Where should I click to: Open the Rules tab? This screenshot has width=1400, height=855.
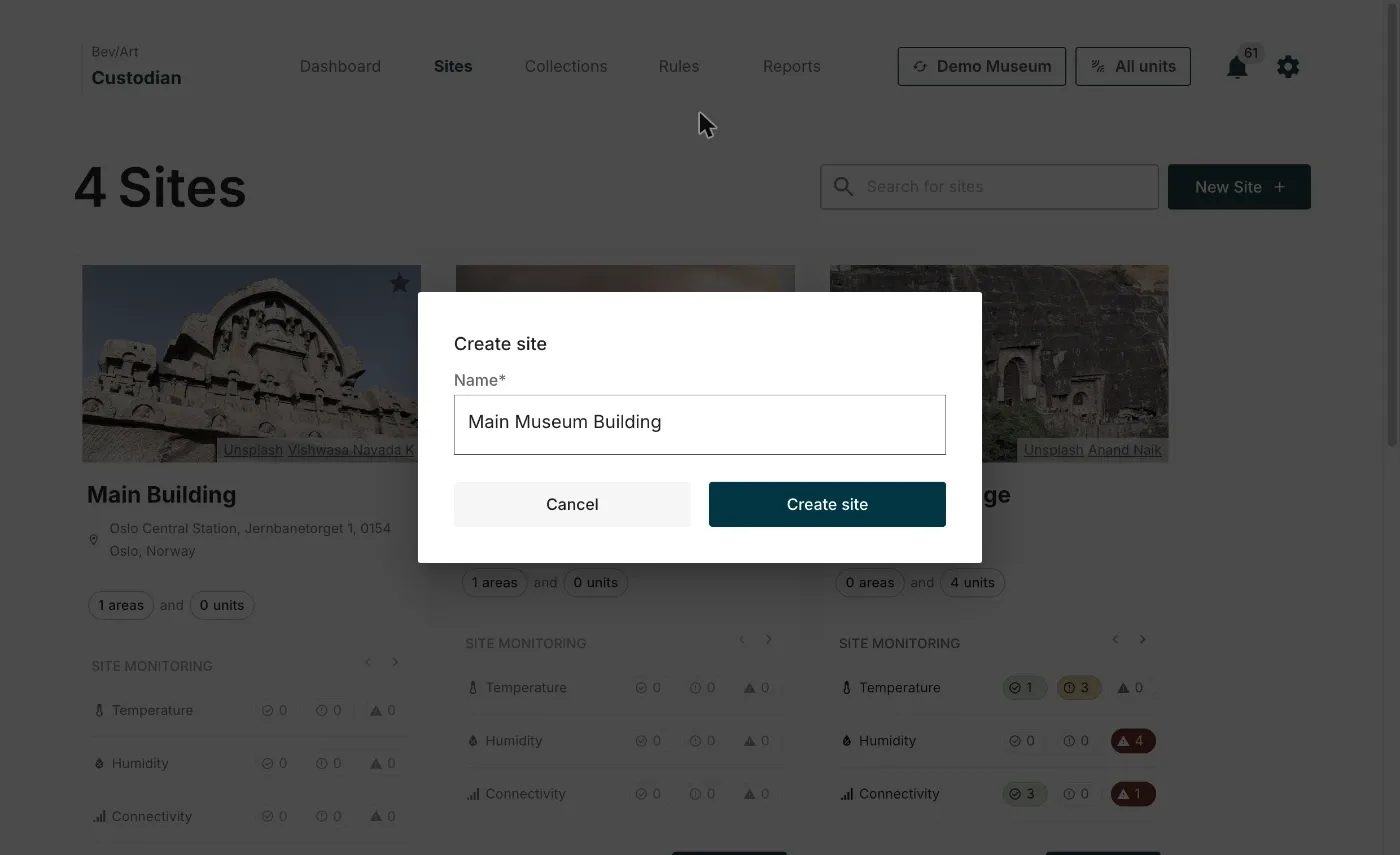coord(679,67)
